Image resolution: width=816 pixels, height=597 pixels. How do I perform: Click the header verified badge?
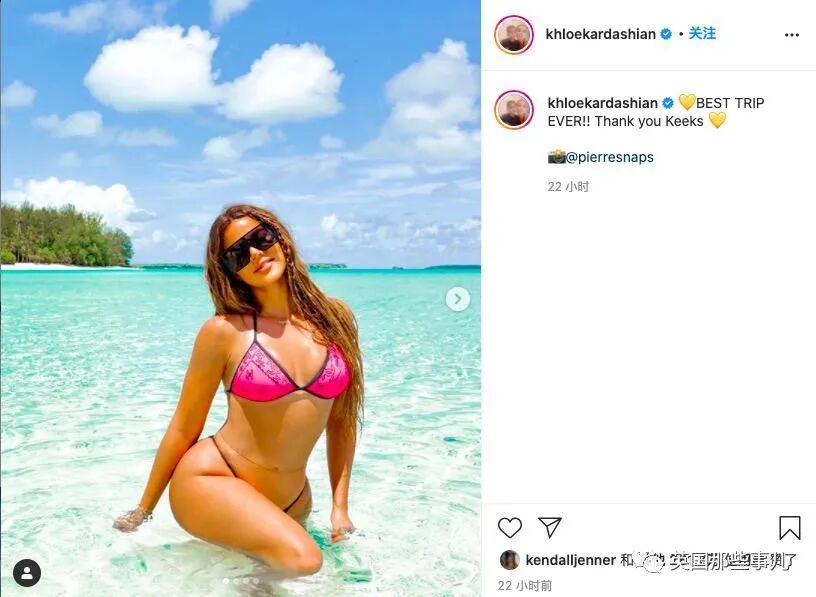tap(666, 34)
